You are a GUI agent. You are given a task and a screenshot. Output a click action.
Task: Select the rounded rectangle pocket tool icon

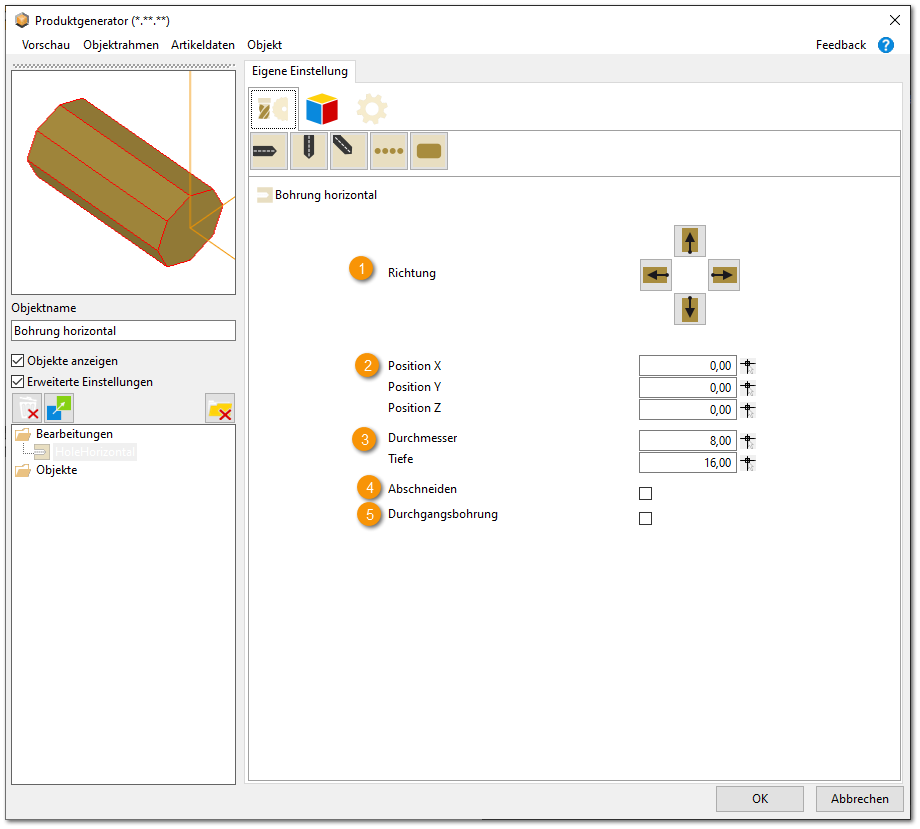pyautogui.click(x=429, y=151)
